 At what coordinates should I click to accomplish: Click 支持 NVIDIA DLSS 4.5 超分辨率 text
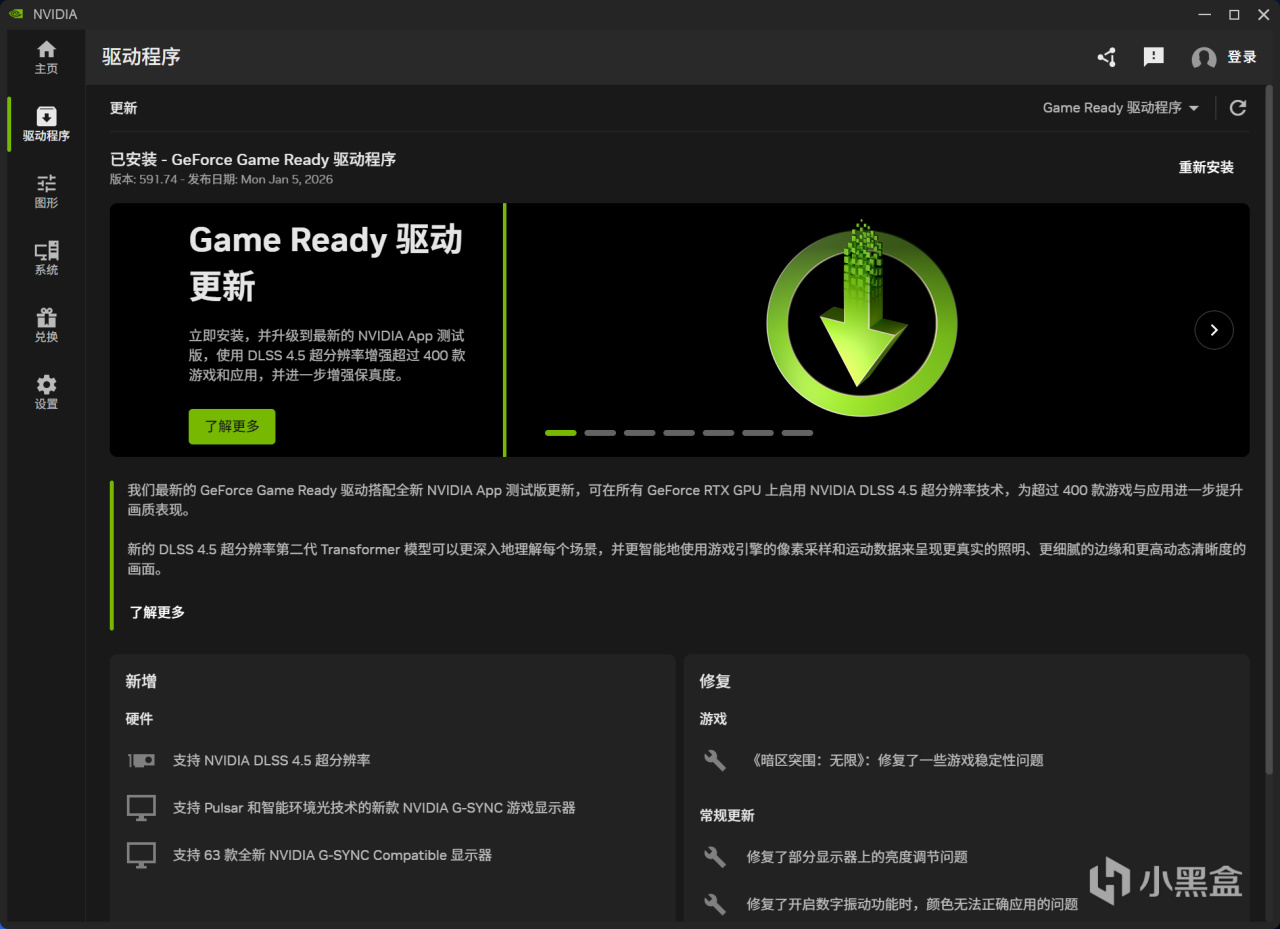pyautogui.click(x=271, y=760)
